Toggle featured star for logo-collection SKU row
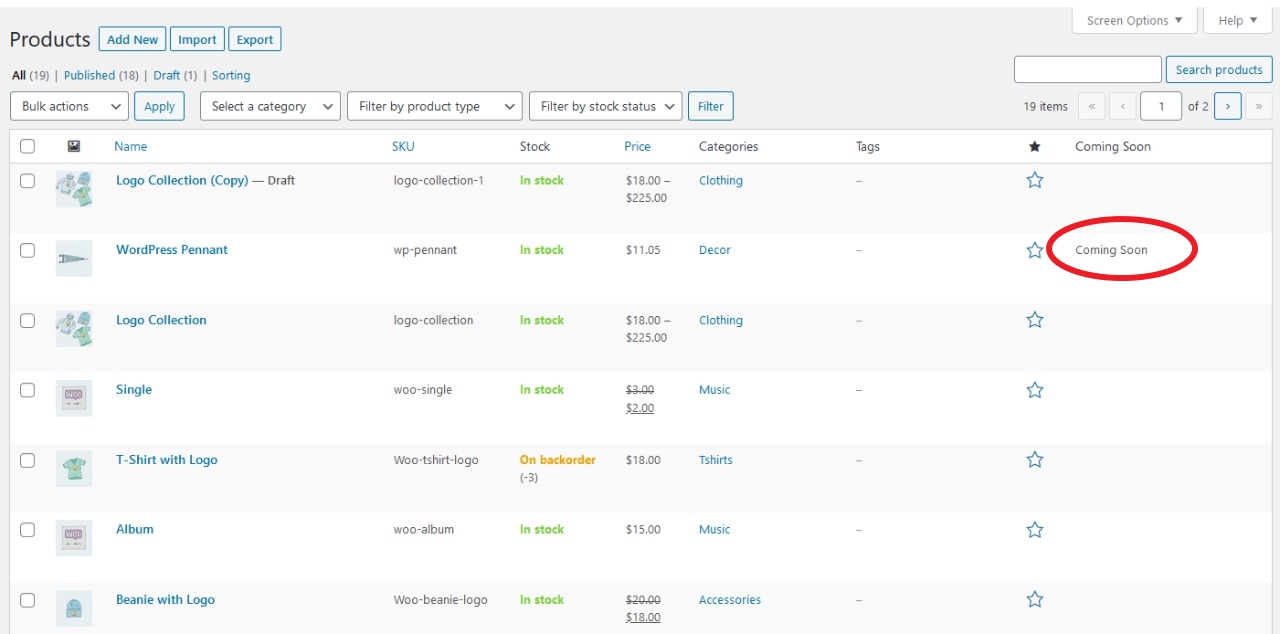 (x=1035, y=320)
